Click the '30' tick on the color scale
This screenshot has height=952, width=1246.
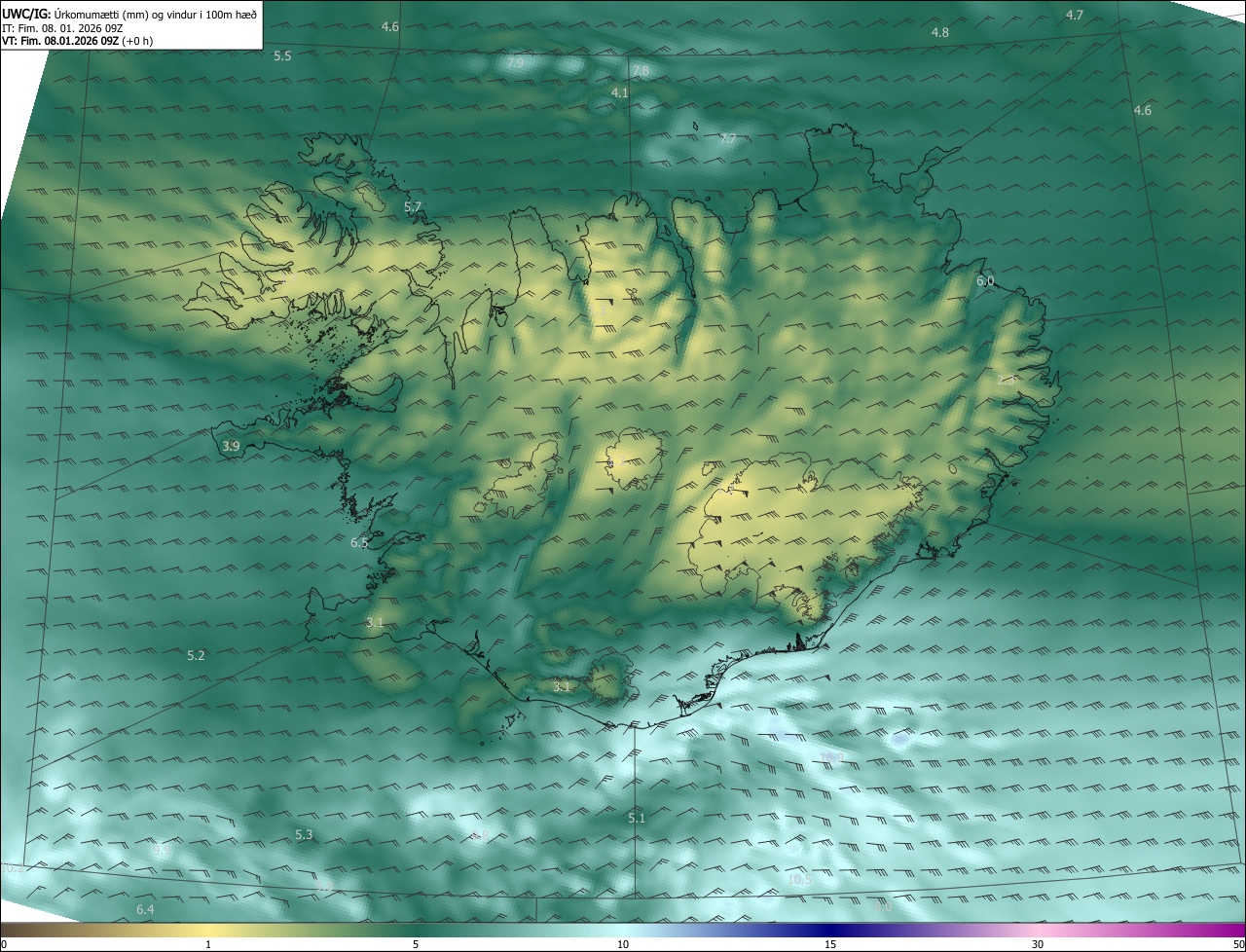tap(1038, 945)
